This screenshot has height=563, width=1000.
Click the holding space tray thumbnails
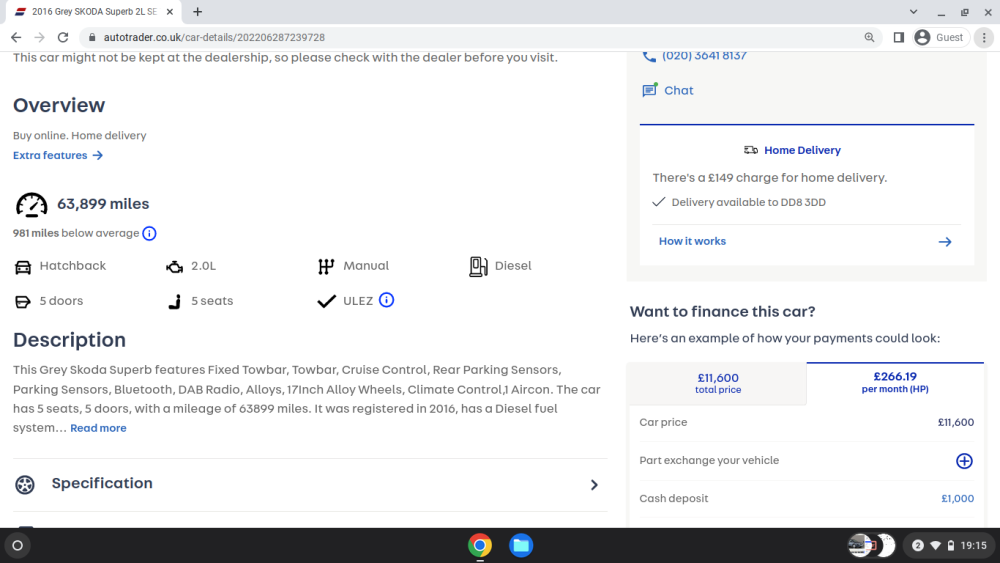click(x=871, y=546)
